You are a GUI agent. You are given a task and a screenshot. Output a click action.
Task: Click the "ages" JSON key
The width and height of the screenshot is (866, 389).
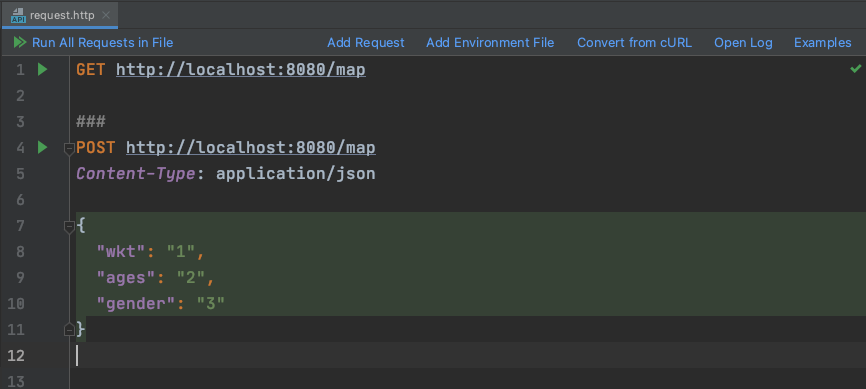(126, 278)
